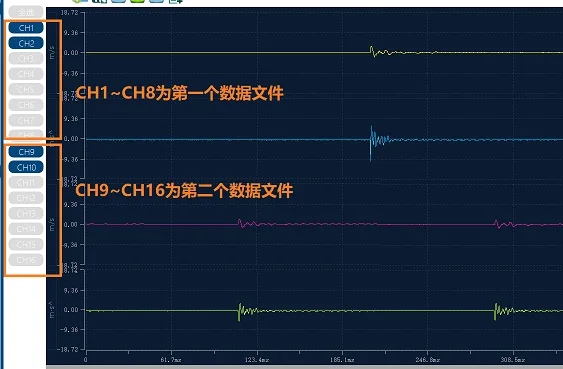This screenshot has height=369, width=563.
Task: Click the 308.5ms time axis label
Action: pyautogui.click(x=513, y=359)
